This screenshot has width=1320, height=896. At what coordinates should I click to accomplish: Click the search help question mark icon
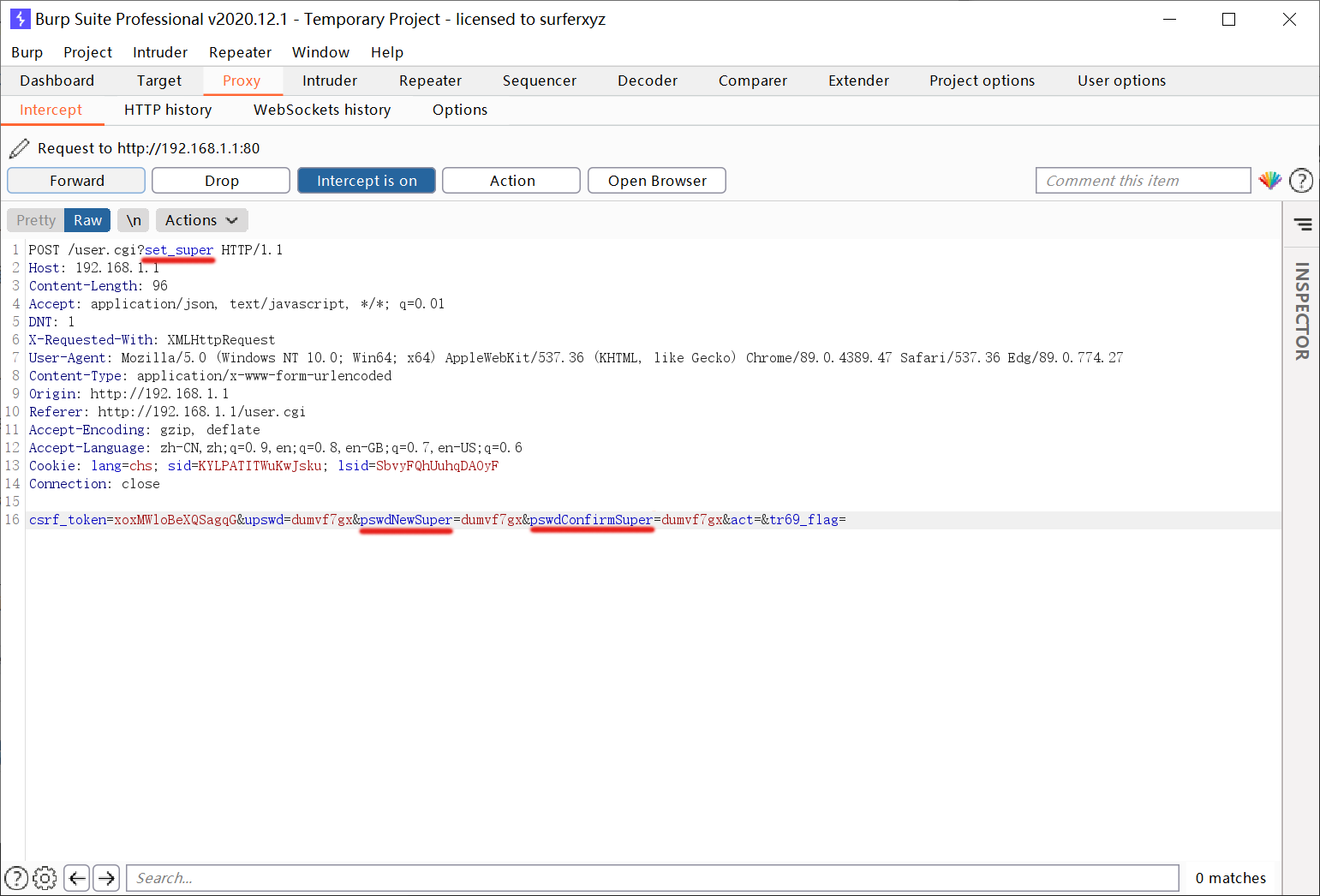[x=16, y=878]
